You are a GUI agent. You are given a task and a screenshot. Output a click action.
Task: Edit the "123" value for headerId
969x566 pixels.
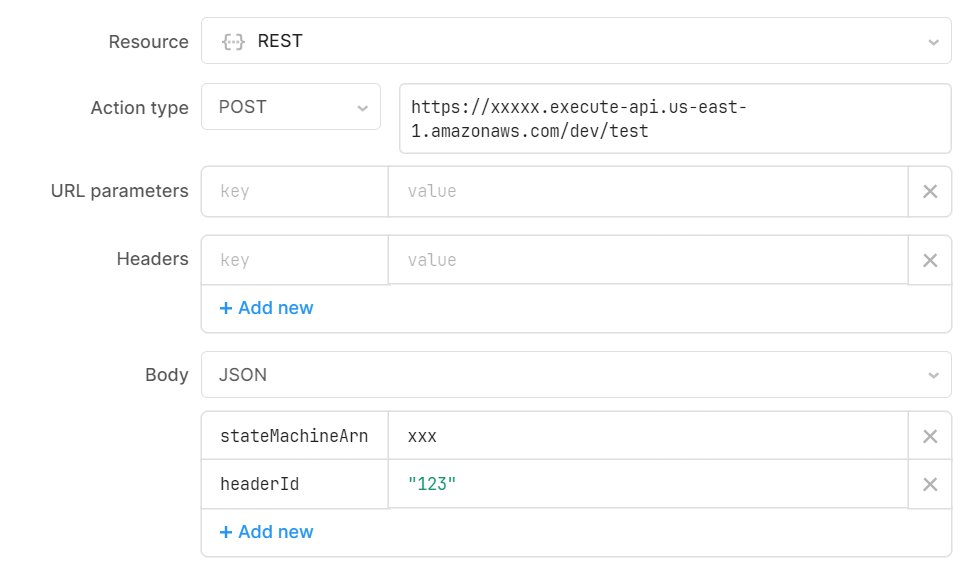[x=648, y=484]
